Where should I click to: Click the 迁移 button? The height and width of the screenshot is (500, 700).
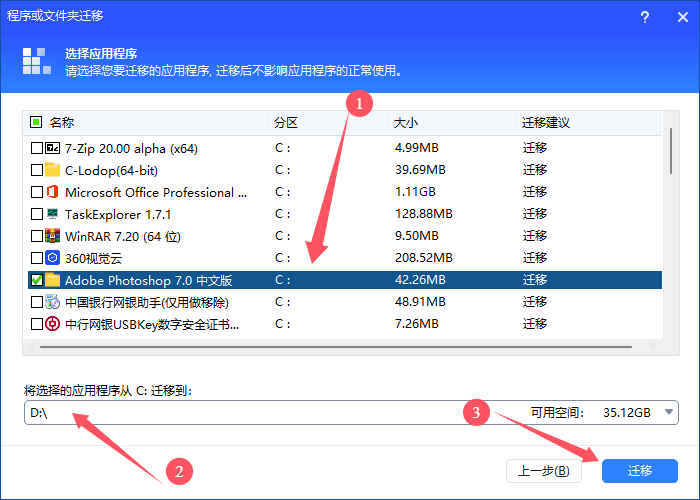click(x=640, y=471)
